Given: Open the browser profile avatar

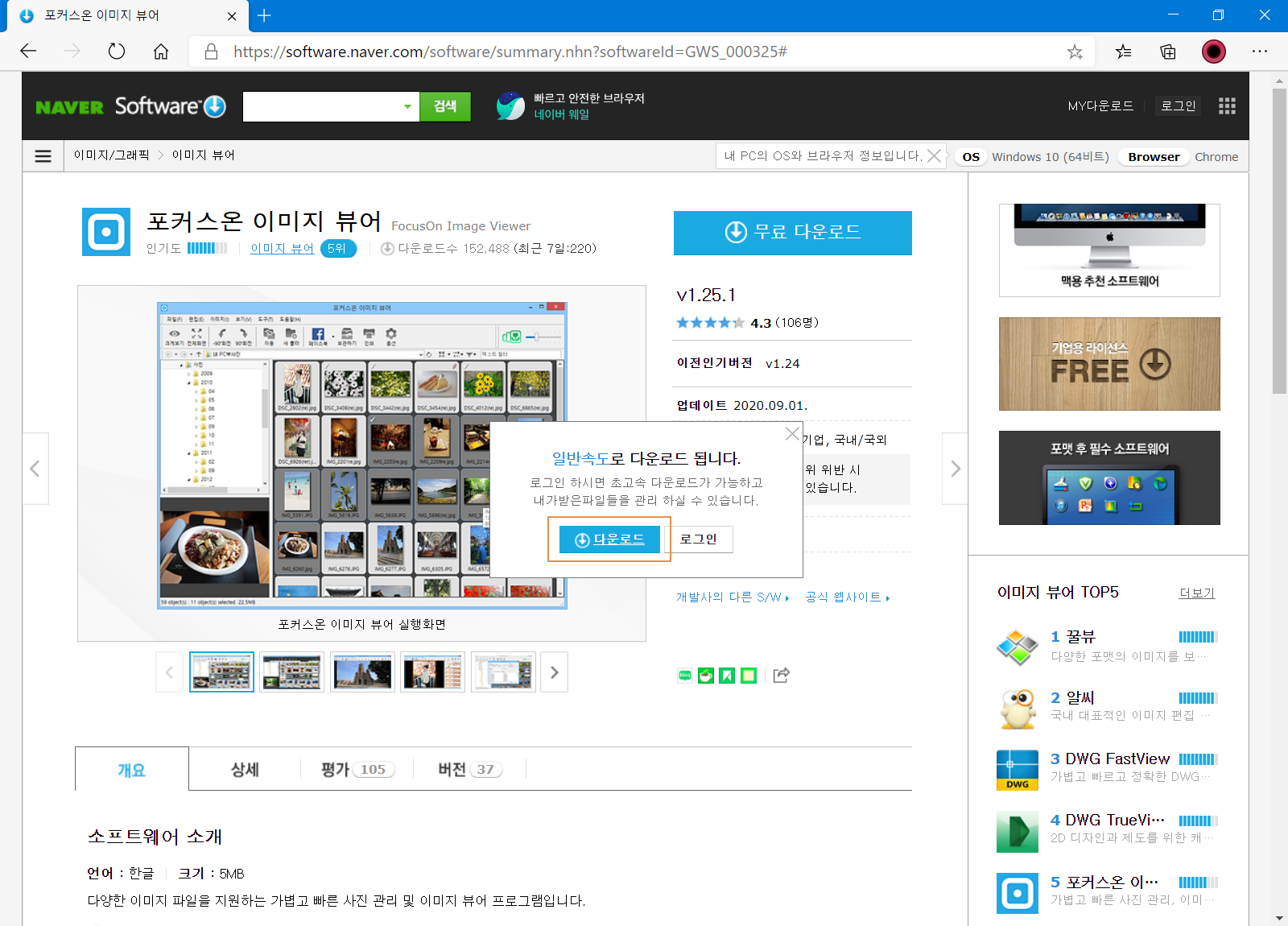Looking at the screenshot, I should (1214, 52).
